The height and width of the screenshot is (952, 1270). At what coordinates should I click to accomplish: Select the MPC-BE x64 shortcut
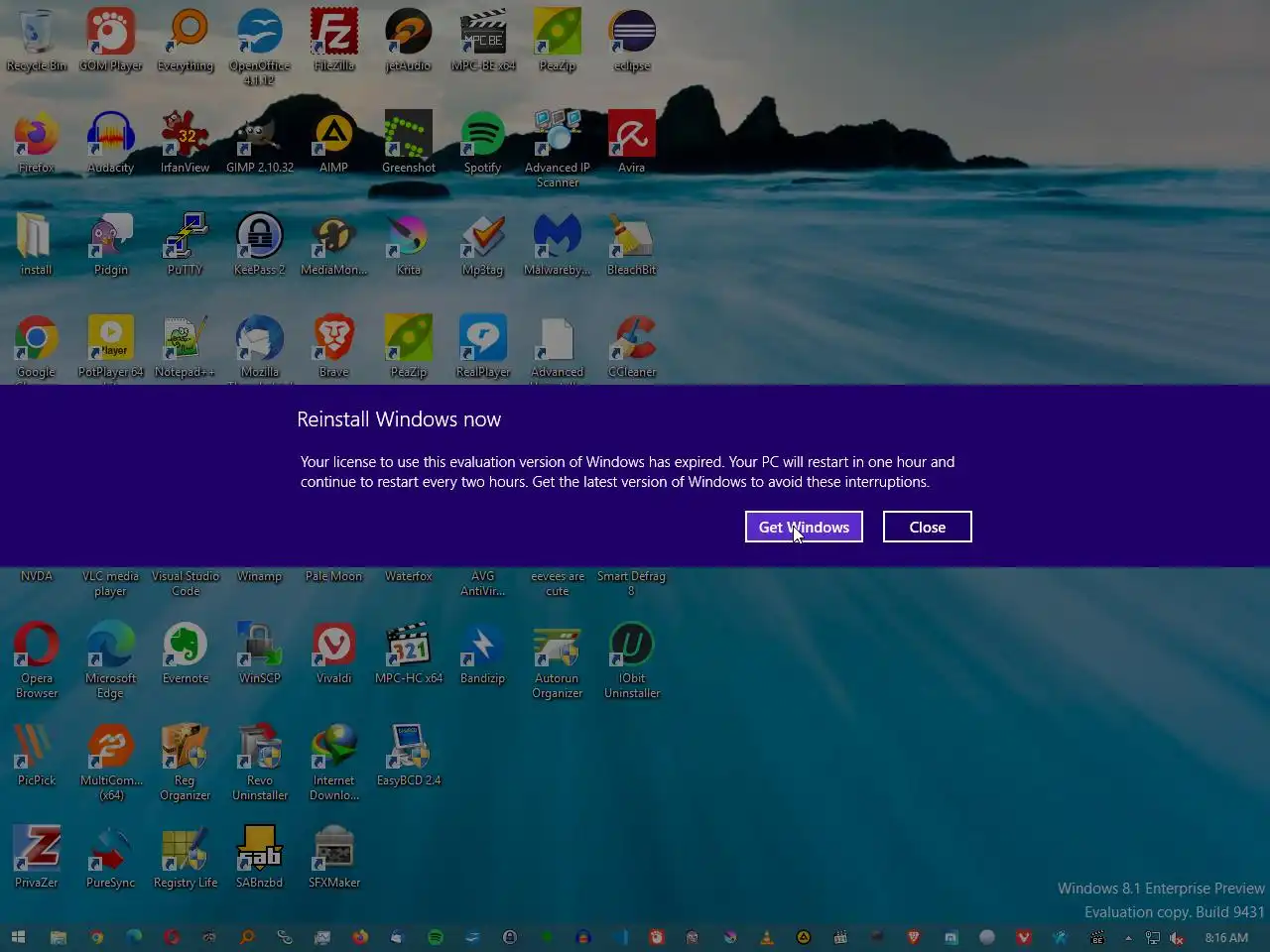pyautogui.click(x=483, y=41)
